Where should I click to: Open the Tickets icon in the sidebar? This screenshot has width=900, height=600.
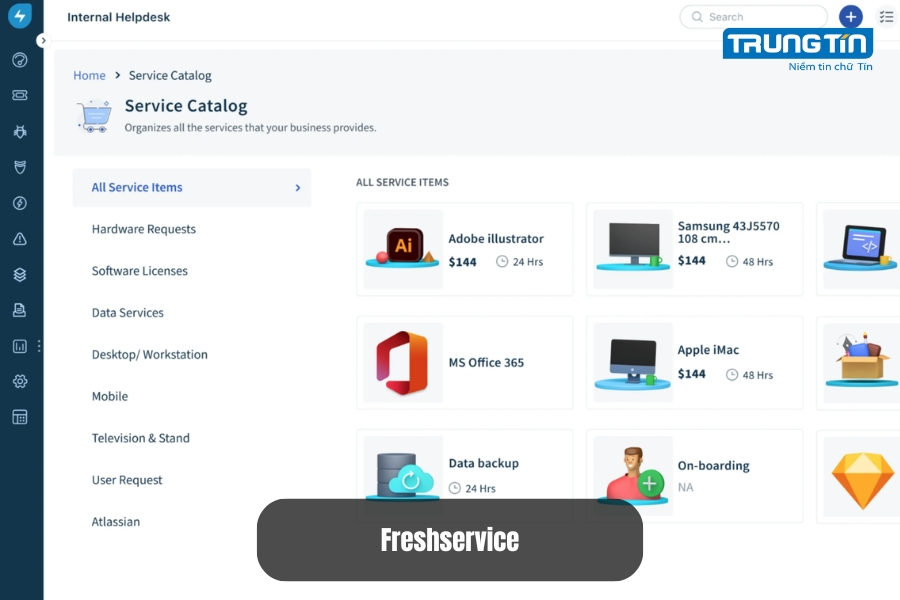(x=19, y=95)
